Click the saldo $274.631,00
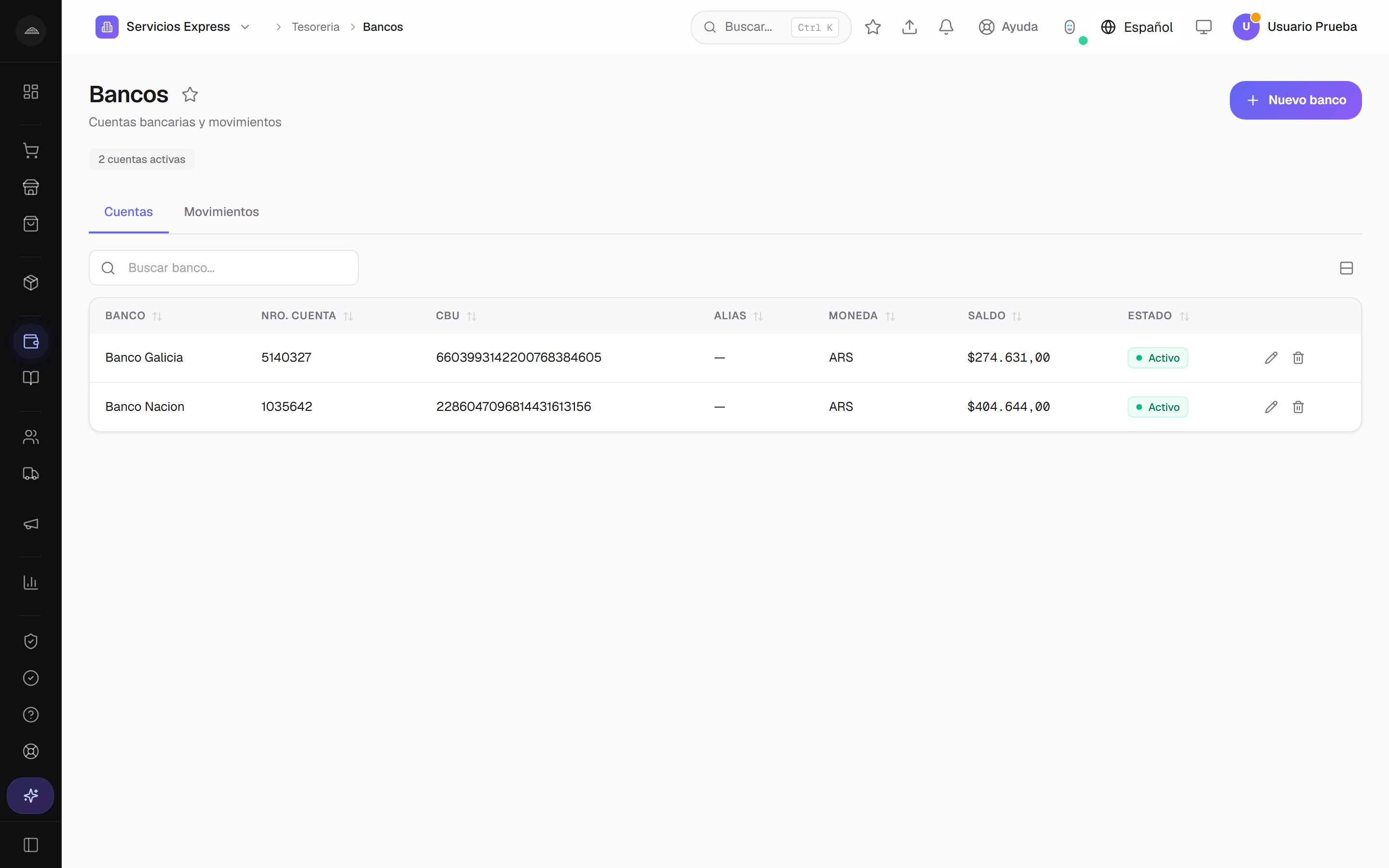Screen dimensions: 1389x868 pos(1008,358)
